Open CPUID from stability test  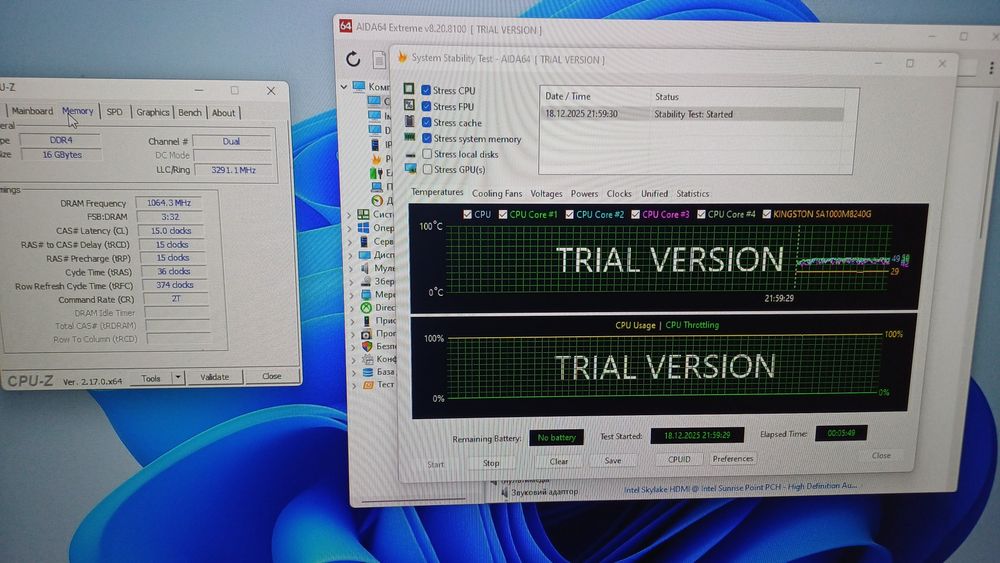pyautogui.click(x=679, y=459)
